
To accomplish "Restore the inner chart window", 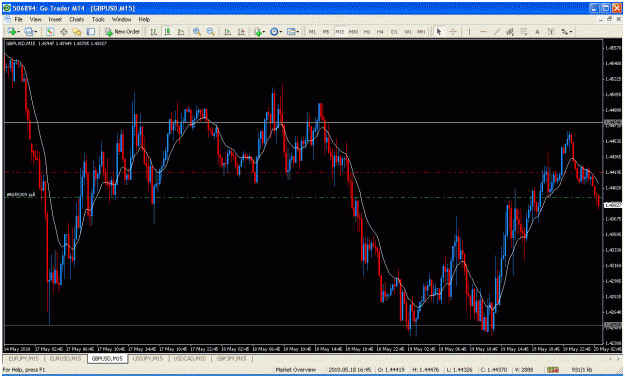I will point(609,19).
